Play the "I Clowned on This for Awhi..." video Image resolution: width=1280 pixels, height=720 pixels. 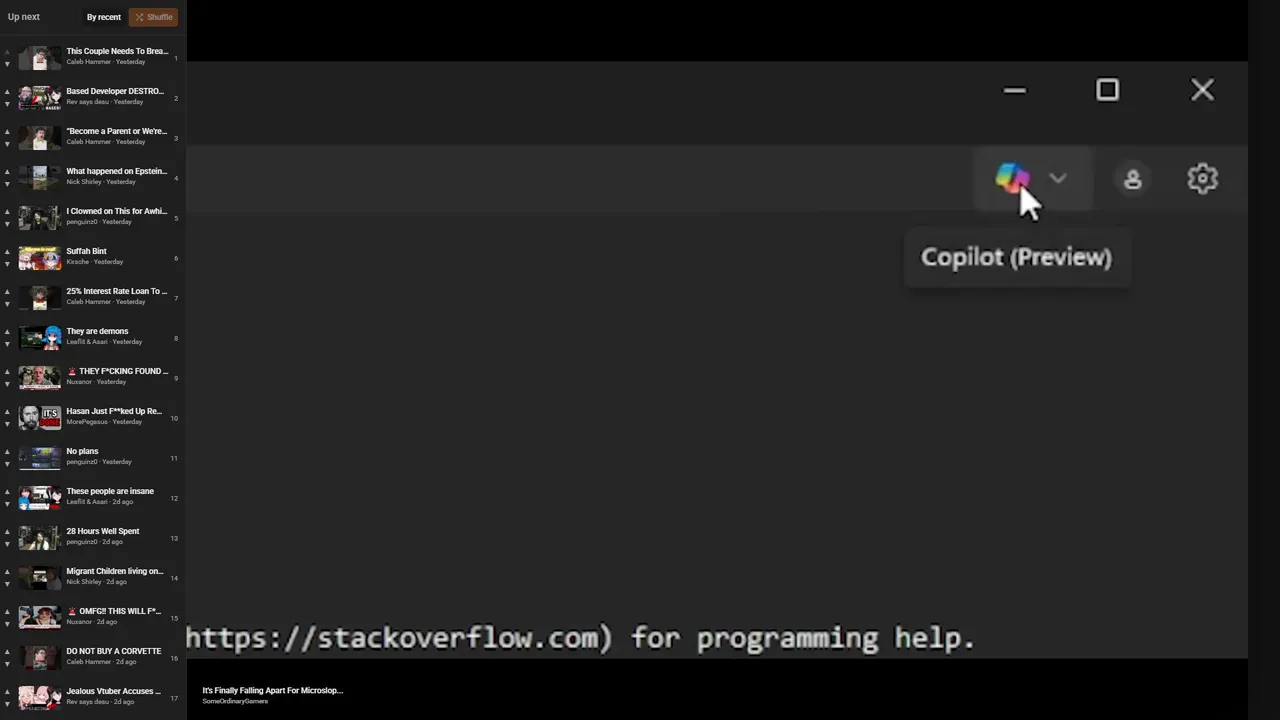(116, 211)
